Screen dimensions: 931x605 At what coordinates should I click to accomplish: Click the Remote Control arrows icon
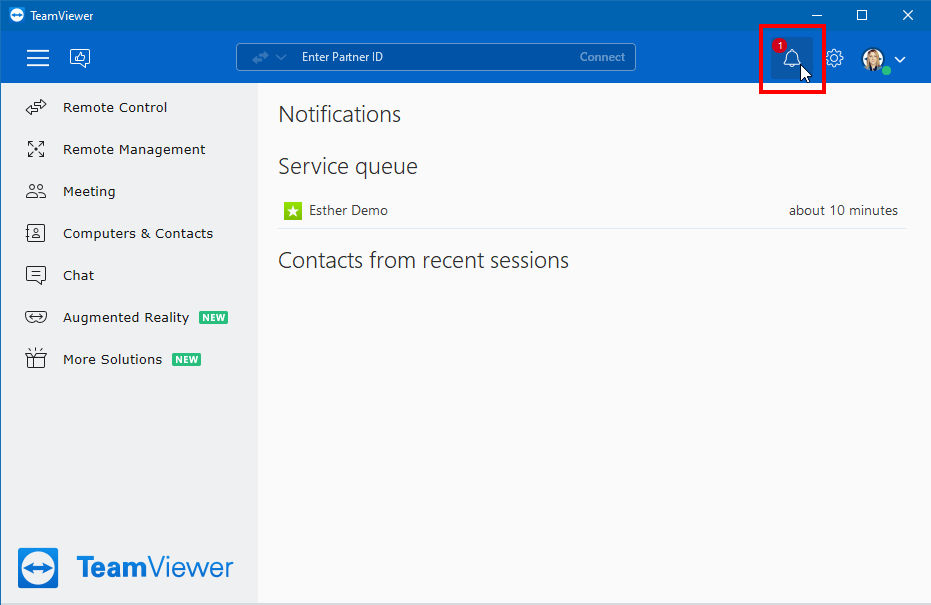point(36,107)
